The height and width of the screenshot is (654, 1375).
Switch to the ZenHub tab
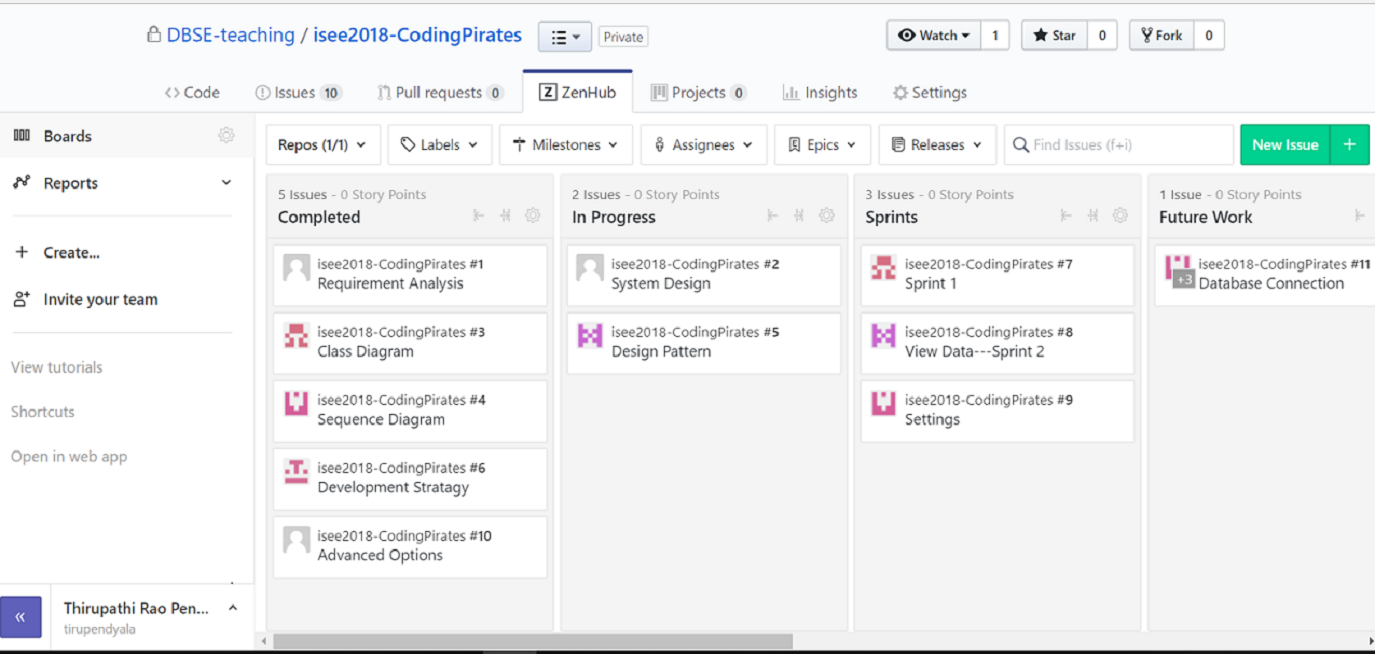click(x=577, y=92)
